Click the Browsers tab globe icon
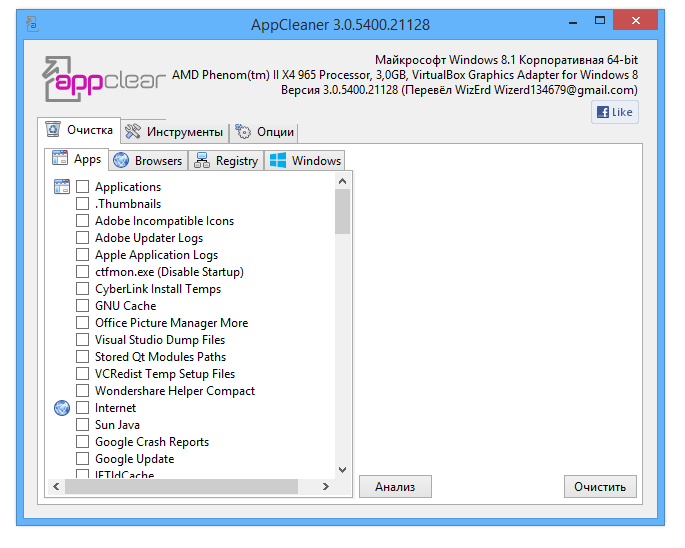 pos(121,160)
